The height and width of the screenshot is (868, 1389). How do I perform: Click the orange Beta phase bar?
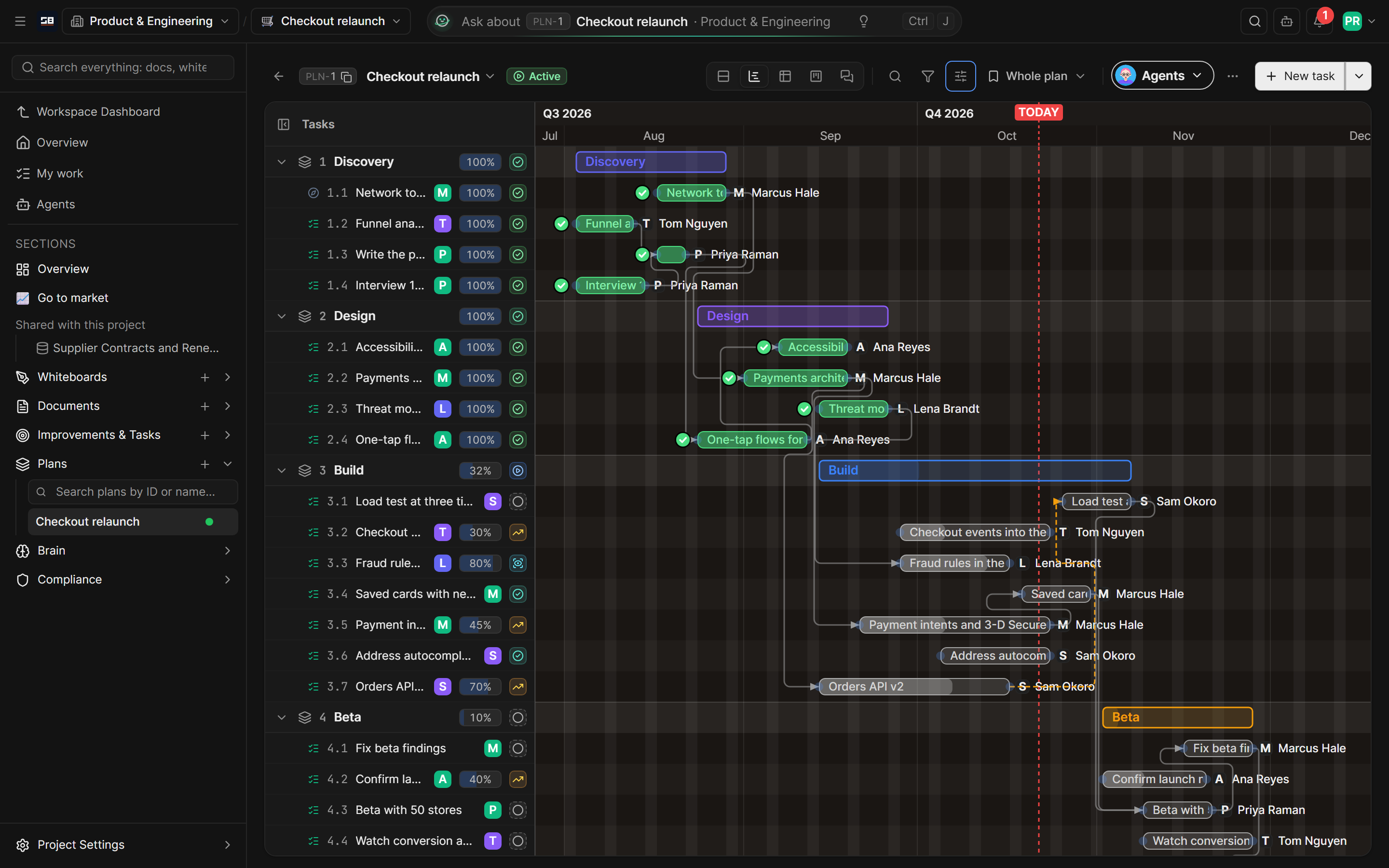tap(1177, 718)
